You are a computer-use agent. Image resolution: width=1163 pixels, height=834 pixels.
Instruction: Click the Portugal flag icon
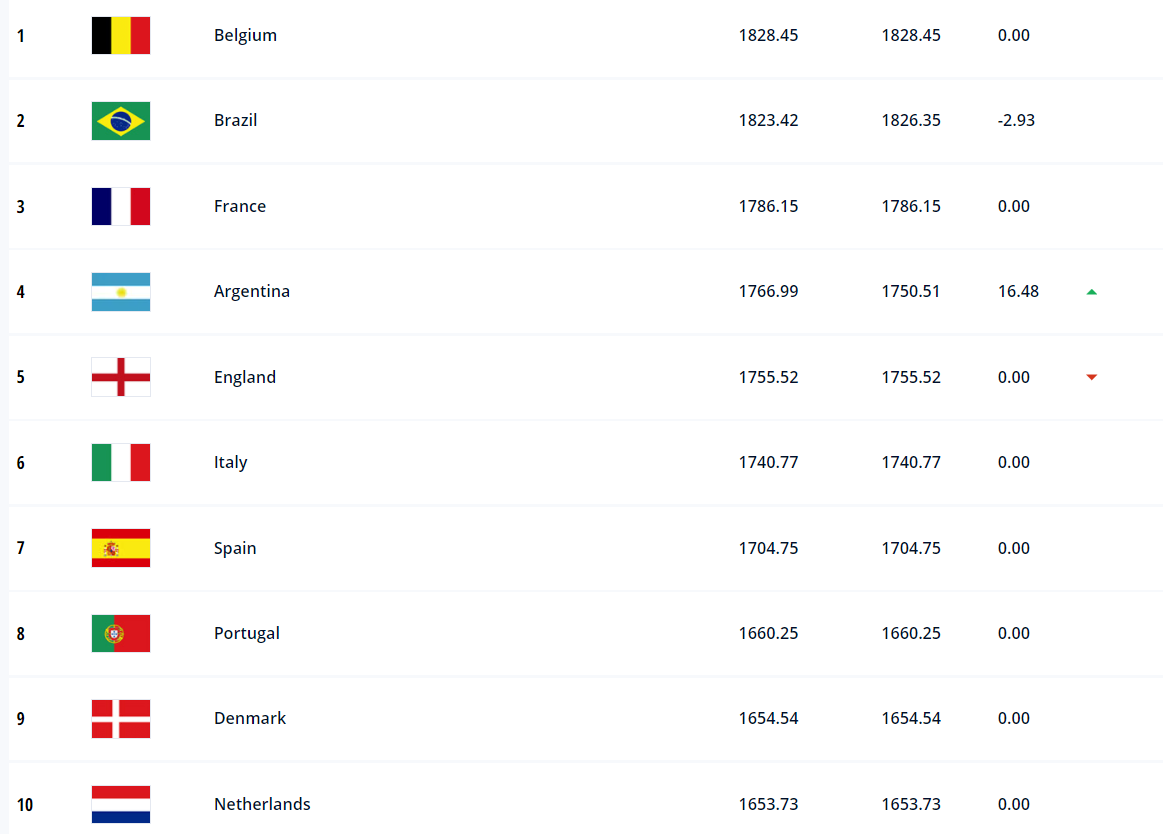pyautogui.click(x=121, y=633)
